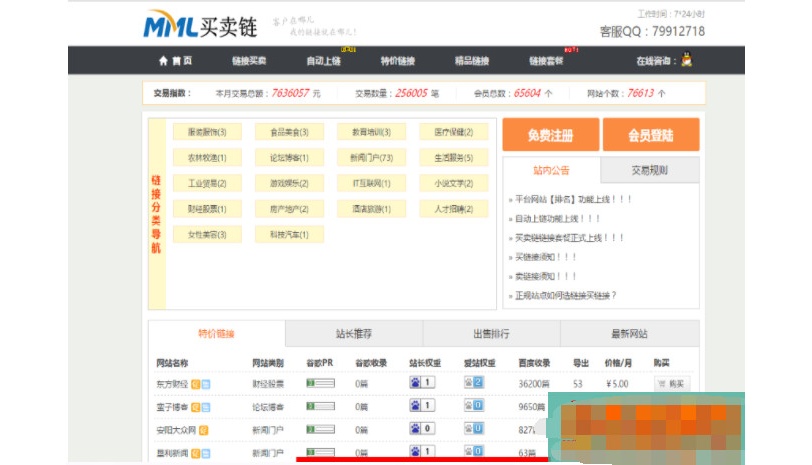The height and width of the screenshot is (465, 812).
Task: Click the Google PR bar for 东方财经
Action: pos(320,384)
